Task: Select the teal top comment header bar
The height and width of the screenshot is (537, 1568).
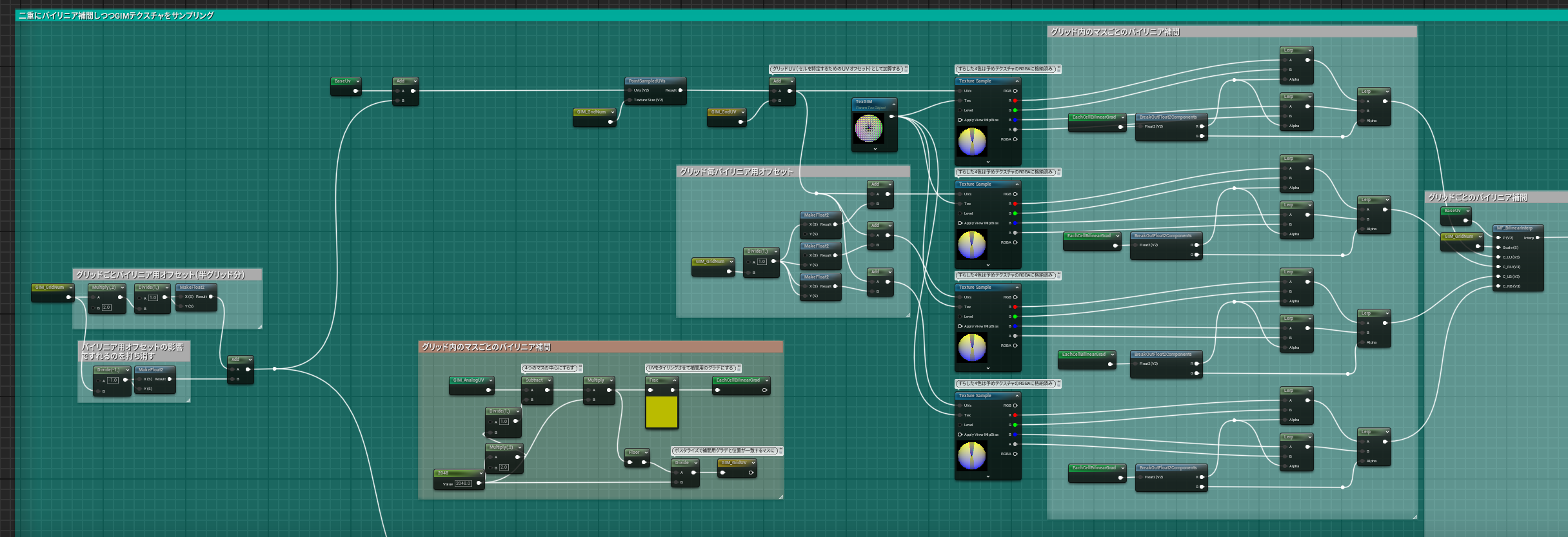Action: (x=791, y=15)
